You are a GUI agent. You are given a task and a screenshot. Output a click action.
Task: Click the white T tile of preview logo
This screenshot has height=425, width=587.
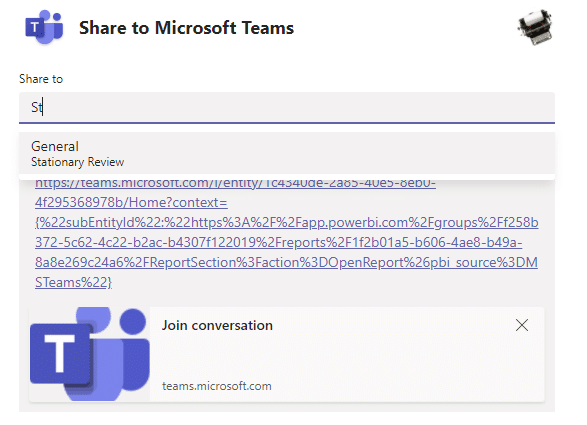tap(60, 353)
